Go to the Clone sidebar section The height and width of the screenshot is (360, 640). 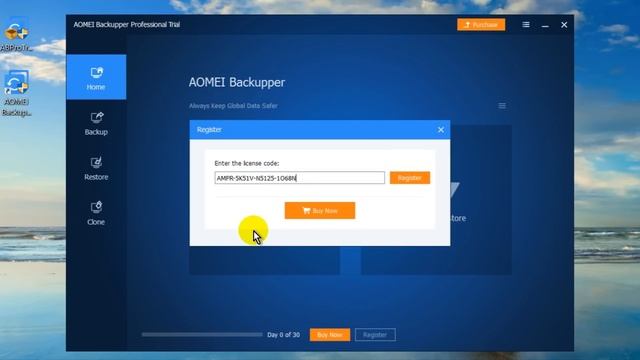96,213
